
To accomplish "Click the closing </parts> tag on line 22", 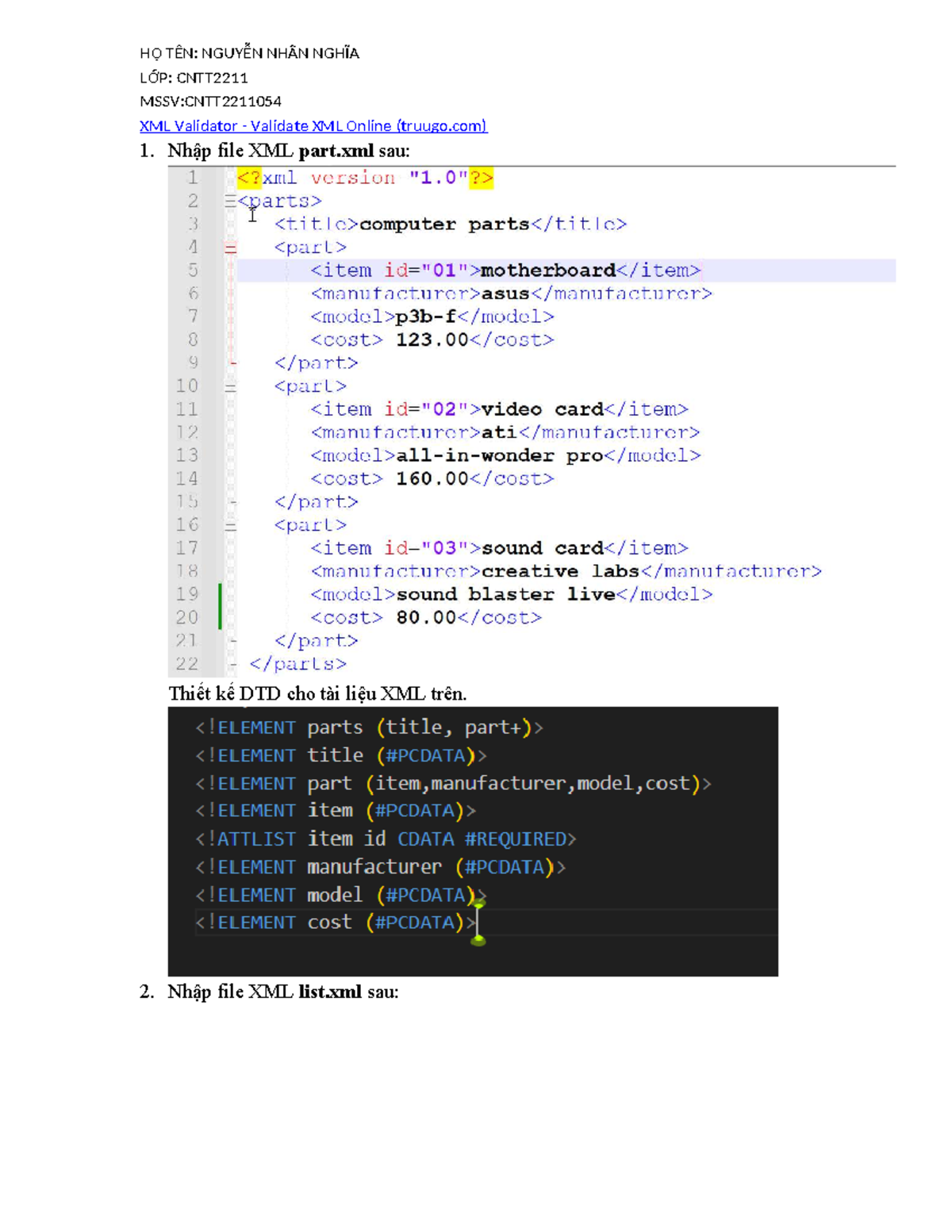I will (x=297, y=664).
